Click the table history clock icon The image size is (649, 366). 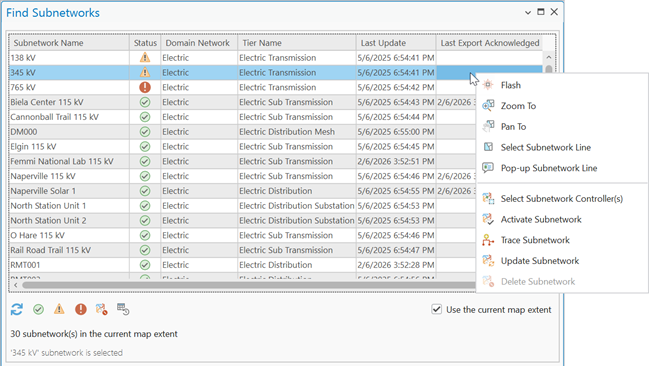tap(123, 309)
